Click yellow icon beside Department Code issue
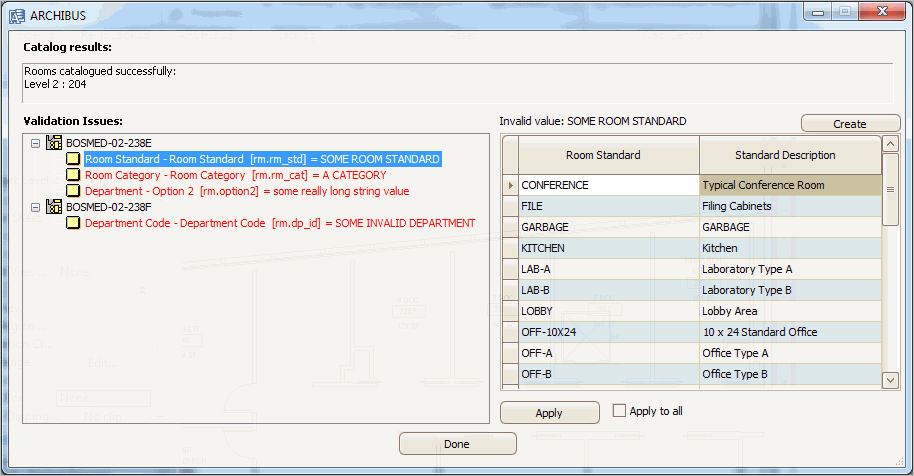This screenshot has height=476, width=914. 73,223
